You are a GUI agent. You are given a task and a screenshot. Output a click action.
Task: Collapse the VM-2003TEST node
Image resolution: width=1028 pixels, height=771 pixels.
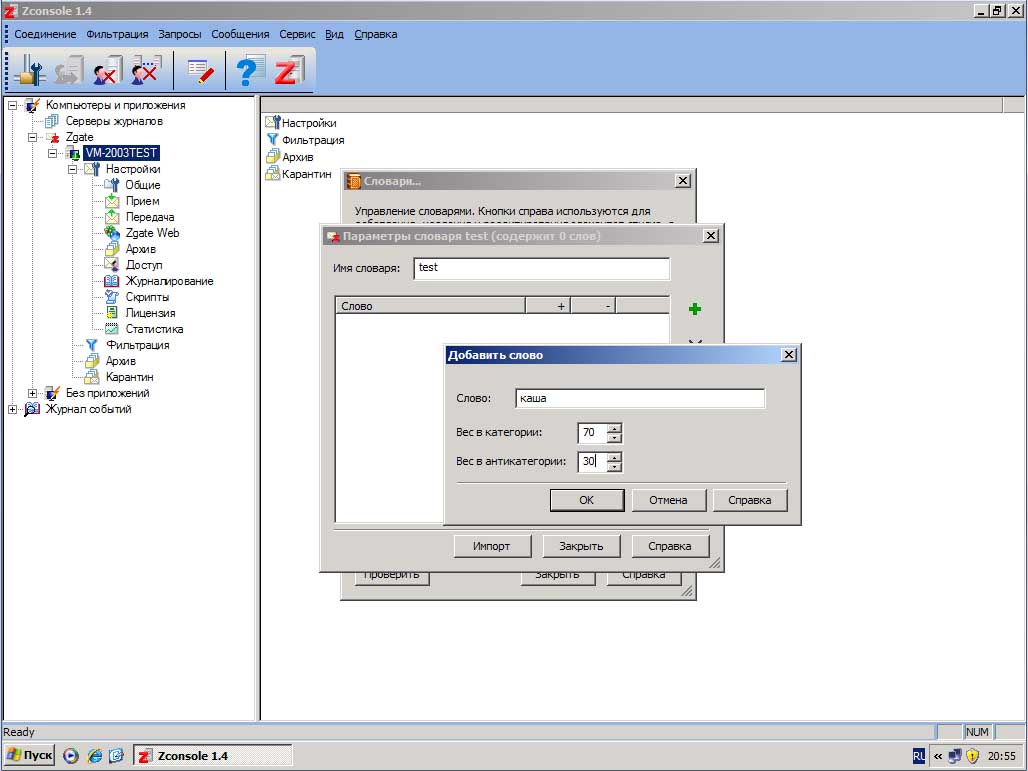[x=52, y=153]
